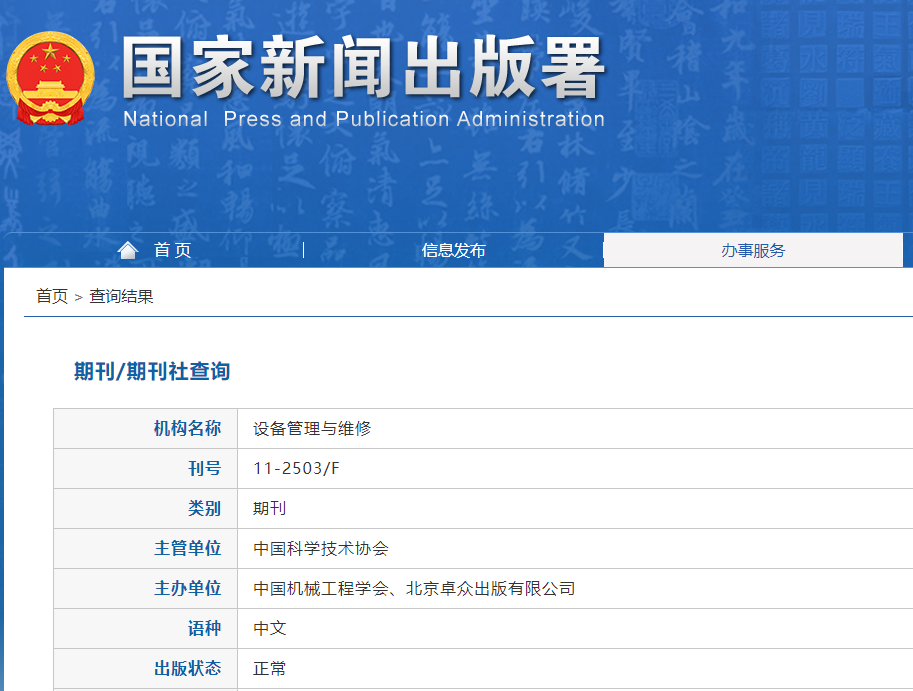
Task: Click the 首页 breadcrumb link
Action: click(x=52, y=296)
